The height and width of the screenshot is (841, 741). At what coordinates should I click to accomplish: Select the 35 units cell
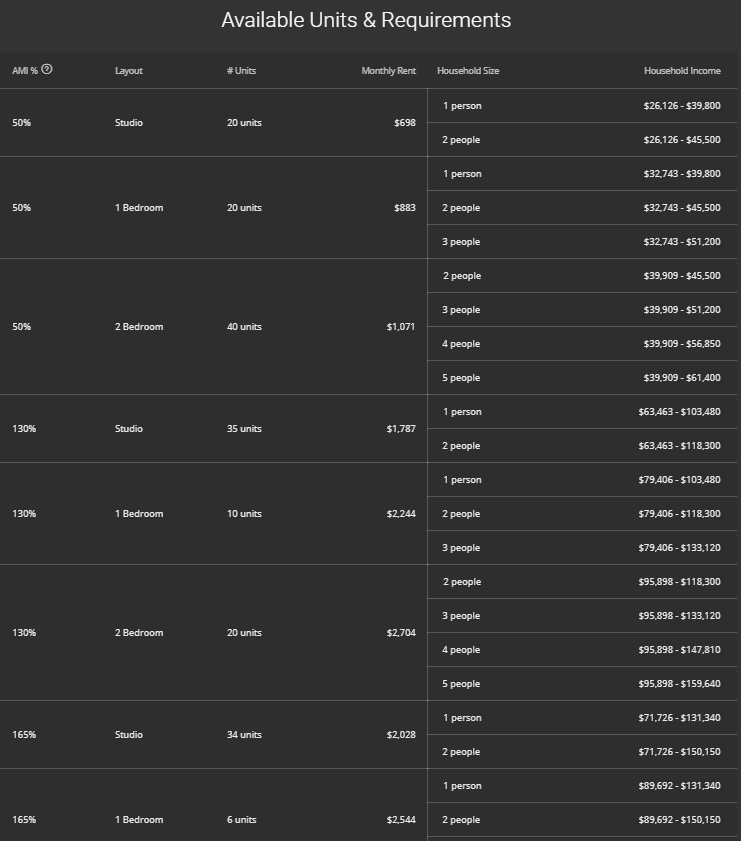click(244, 429)
